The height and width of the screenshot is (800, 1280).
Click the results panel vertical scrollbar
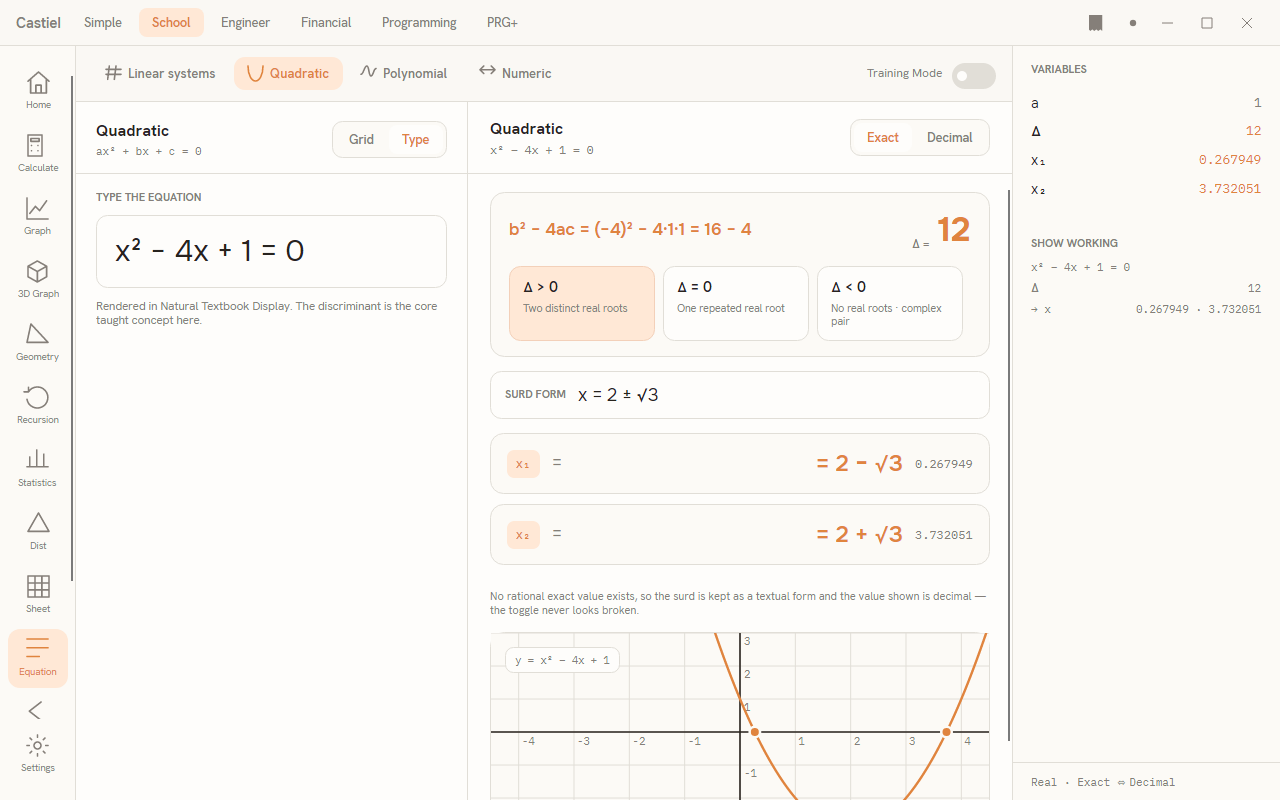[x=1008, y=465]
